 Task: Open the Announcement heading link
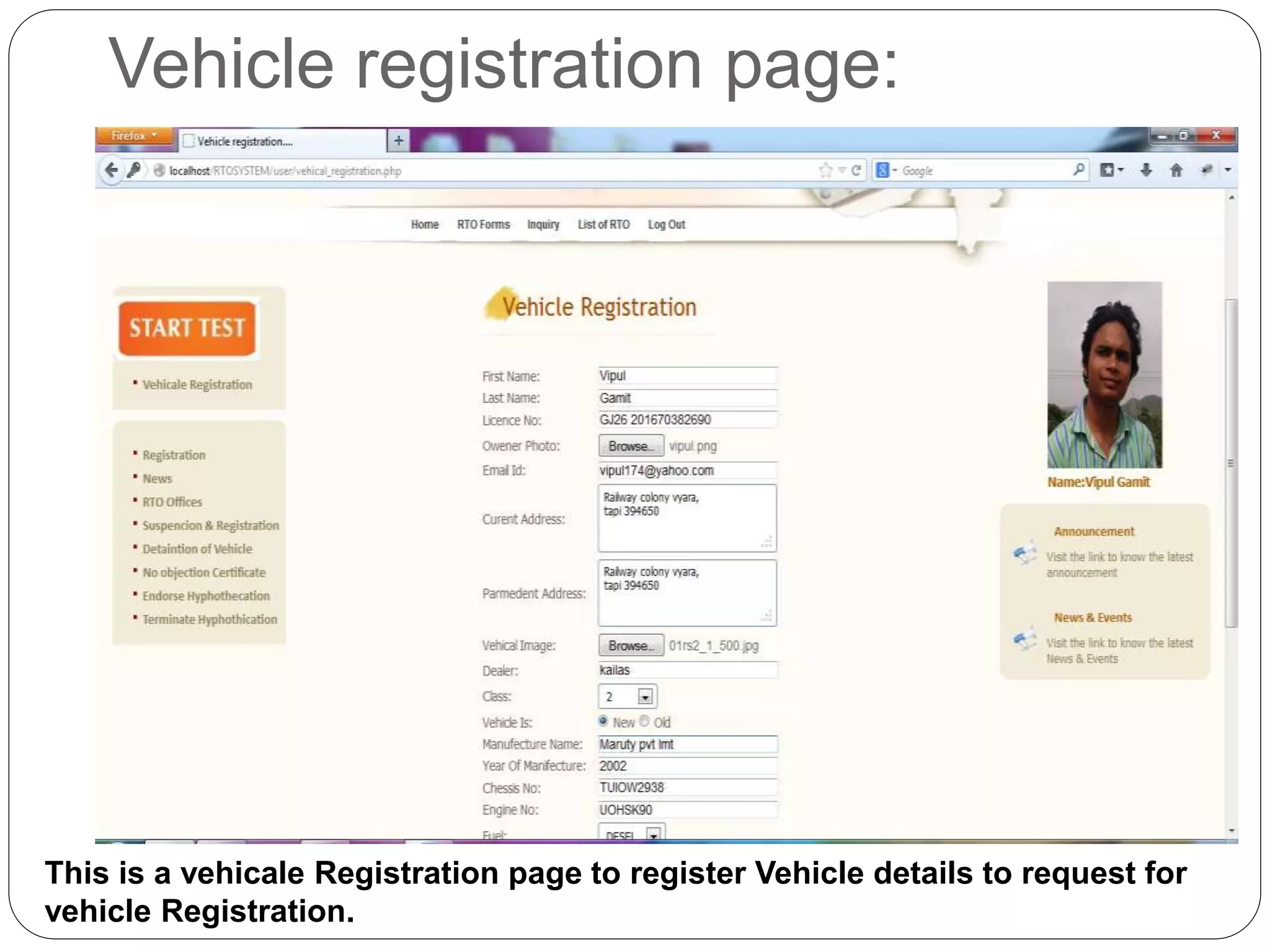pos(1094,532)
